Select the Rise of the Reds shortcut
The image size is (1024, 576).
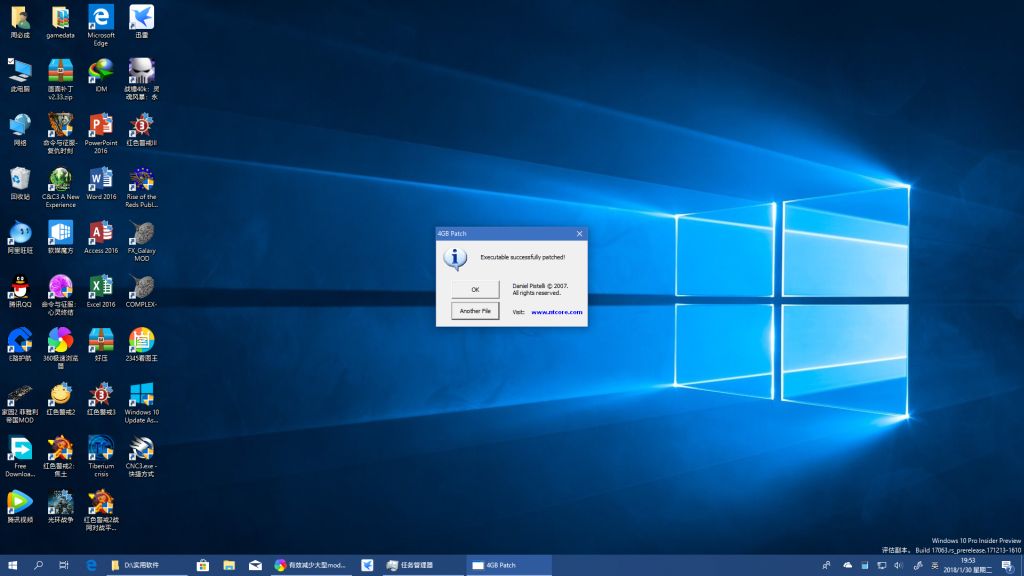[x=141, y=187]
